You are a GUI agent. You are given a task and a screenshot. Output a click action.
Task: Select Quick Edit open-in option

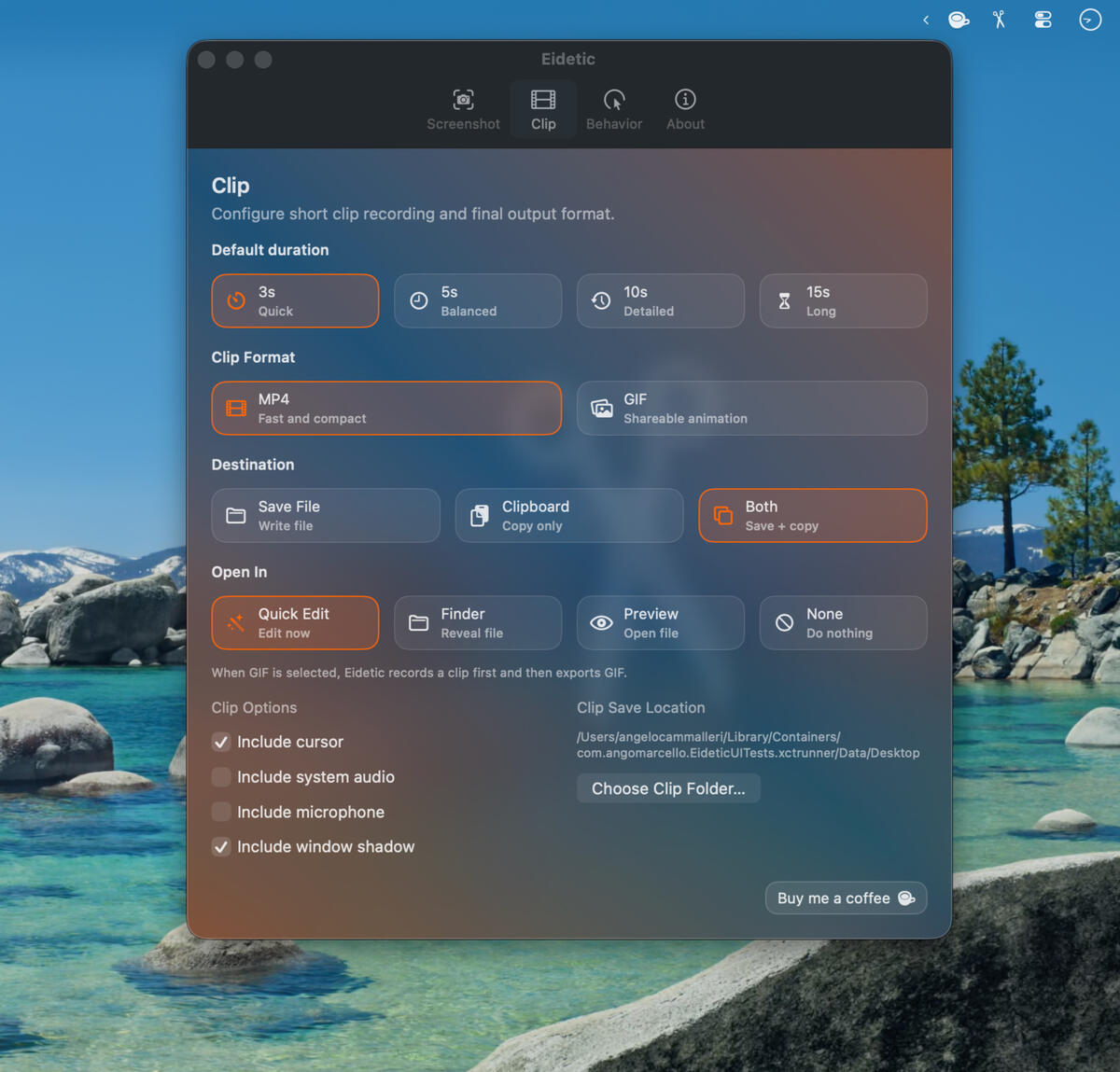point(295,622)
